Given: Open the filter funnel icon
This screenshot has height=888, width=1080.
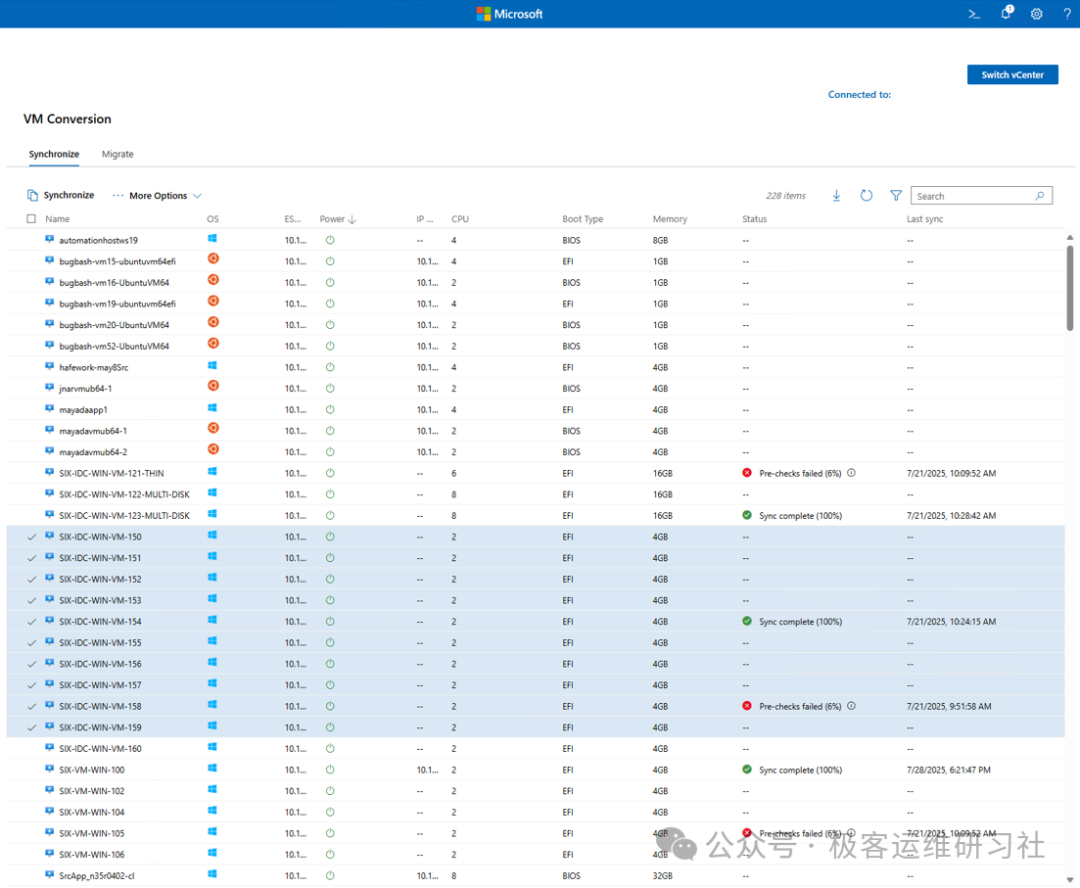Looking at the screenshot, I should (x=896, y=196).
